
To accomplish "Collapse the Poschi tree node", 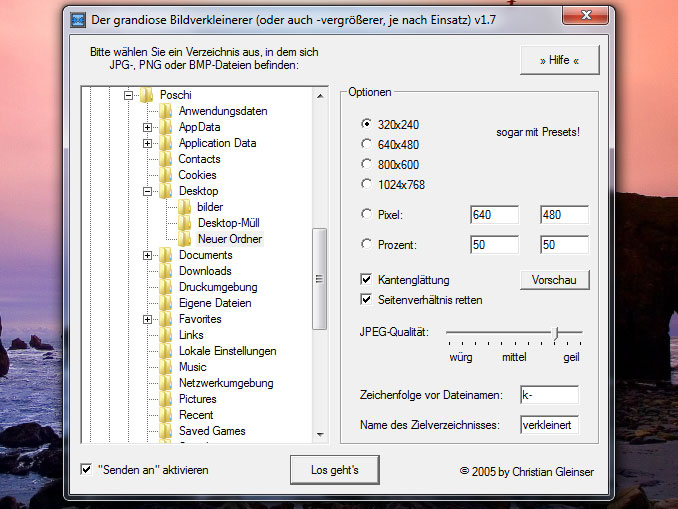I will pyautogui.click(x=128, y=95).
